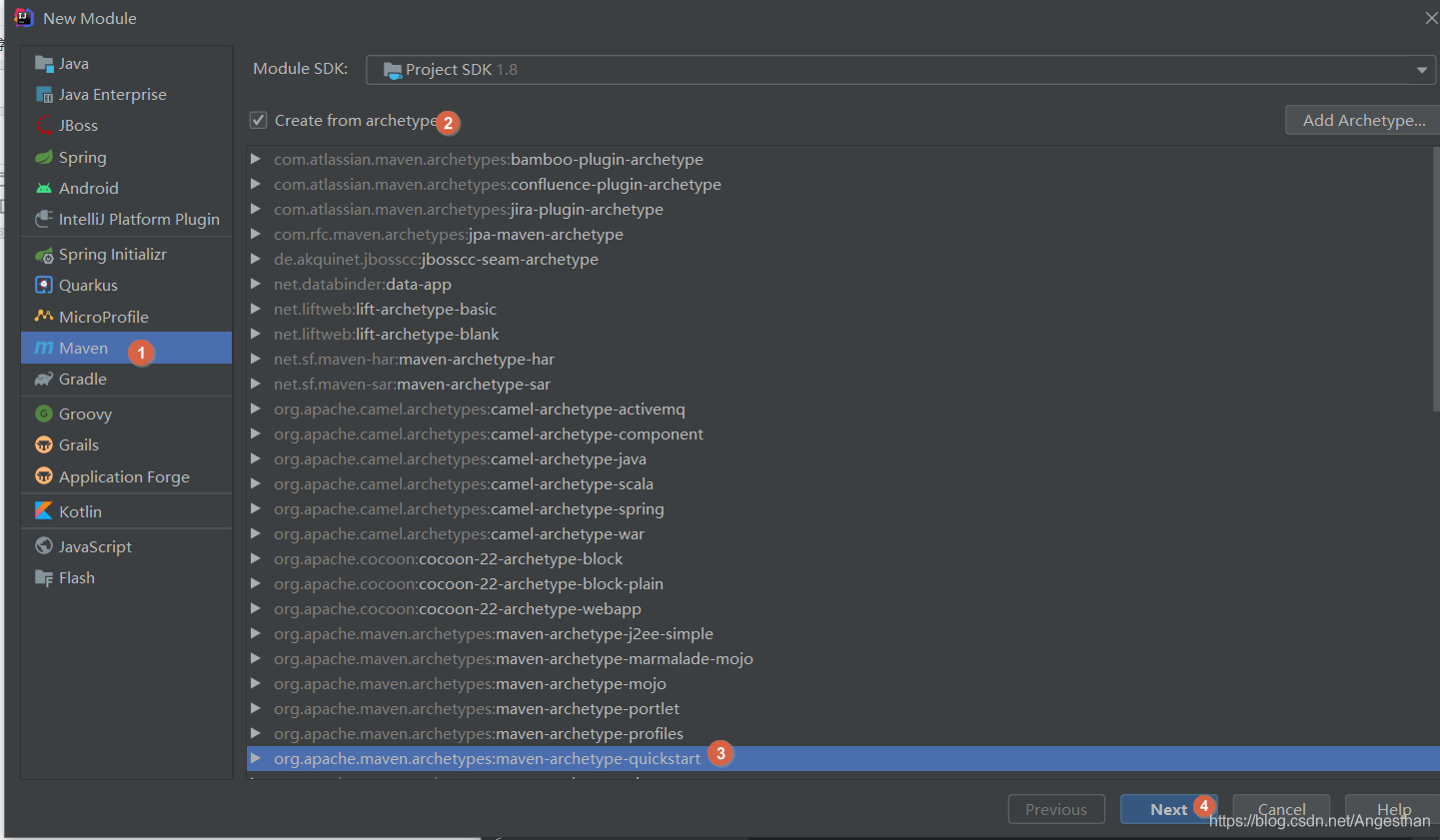Click the Maven 'm' icon
Image resolution: width=1440 pixels, height=840 pixels.
[44, 348]
